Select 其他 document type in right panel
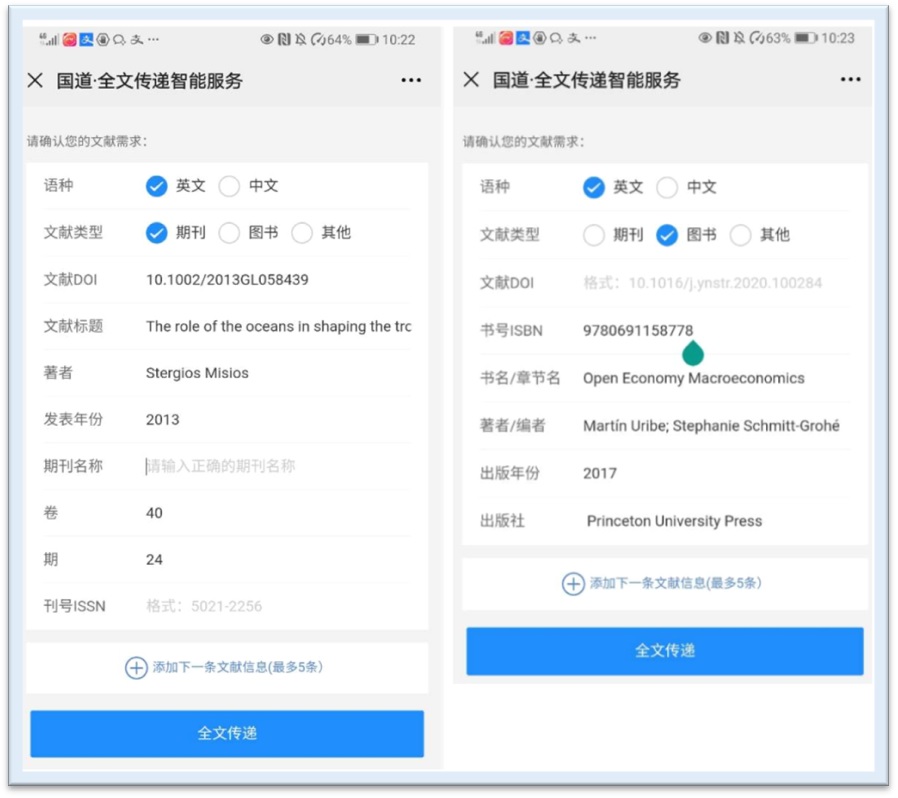 741,235
